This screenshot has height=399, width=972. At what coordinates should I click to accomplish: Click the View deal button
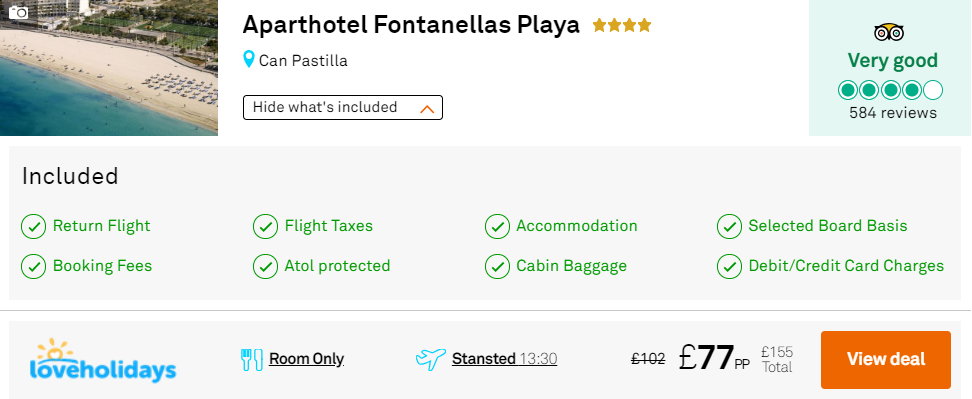(x=886, y=359)
